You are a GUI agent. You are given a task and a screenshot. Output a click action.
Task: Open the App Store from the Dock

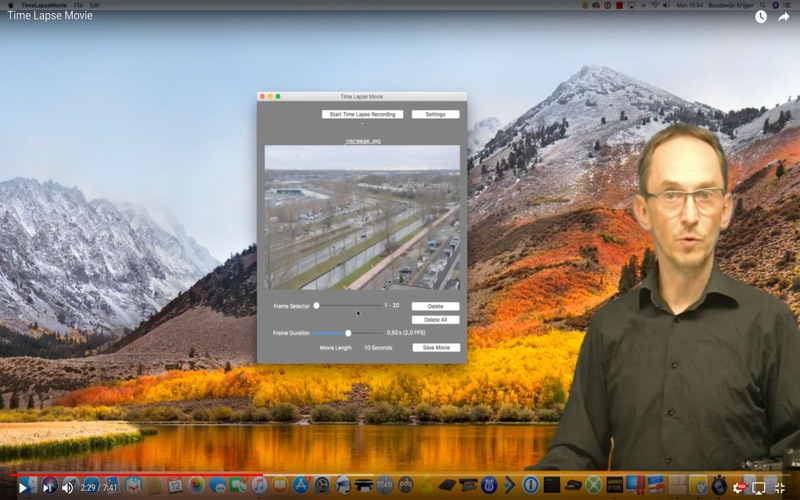pyautogui.click(x=301, y=485)
